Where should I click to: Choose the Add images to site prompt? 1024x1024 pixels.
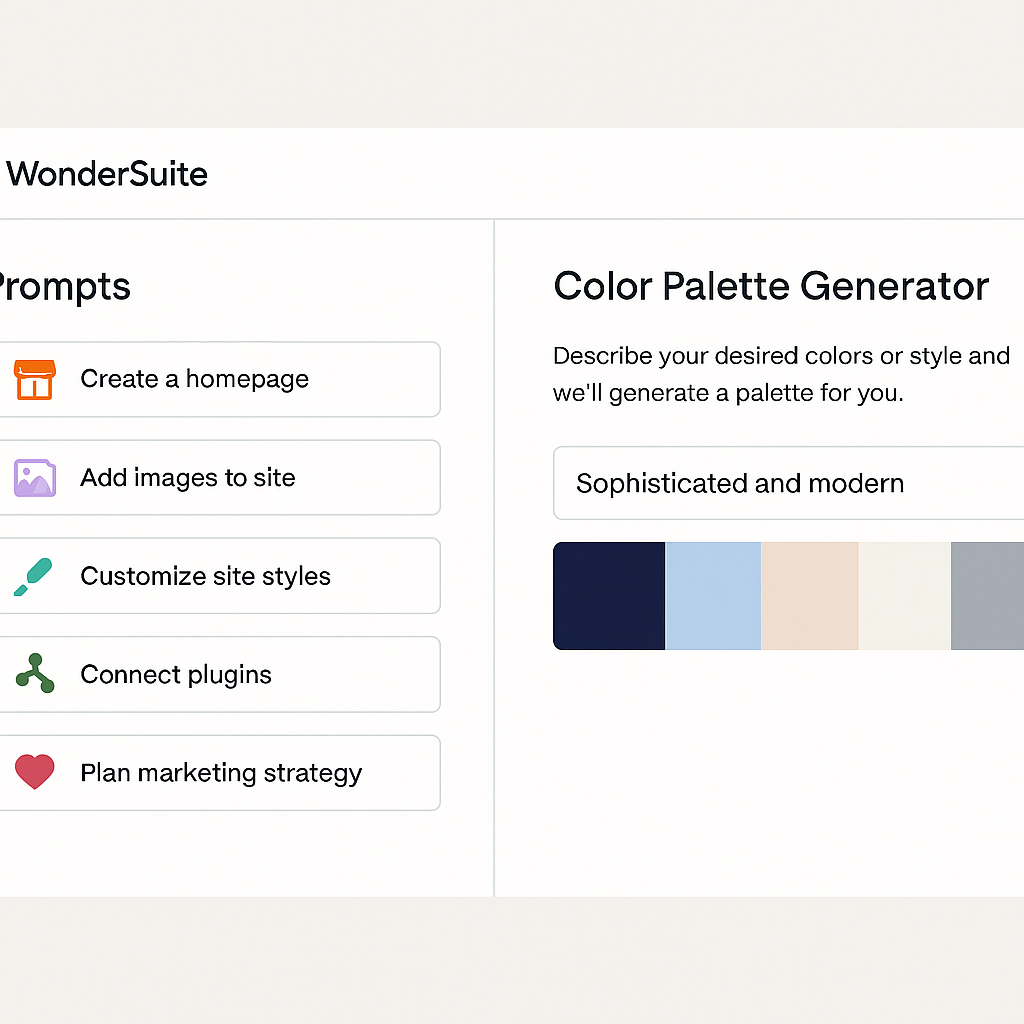coord(220,477)
